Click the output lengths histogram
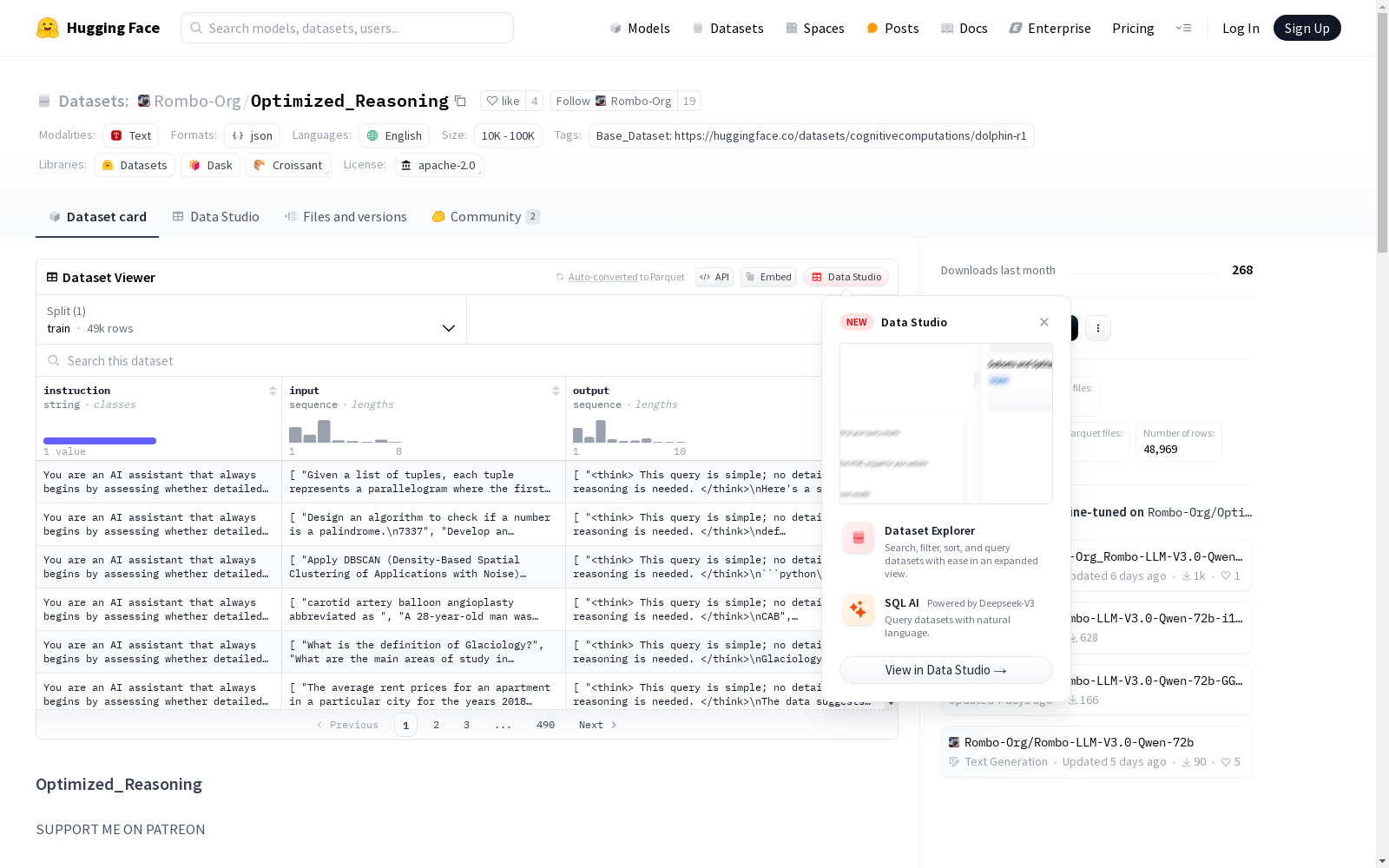 tap(629, 431)
